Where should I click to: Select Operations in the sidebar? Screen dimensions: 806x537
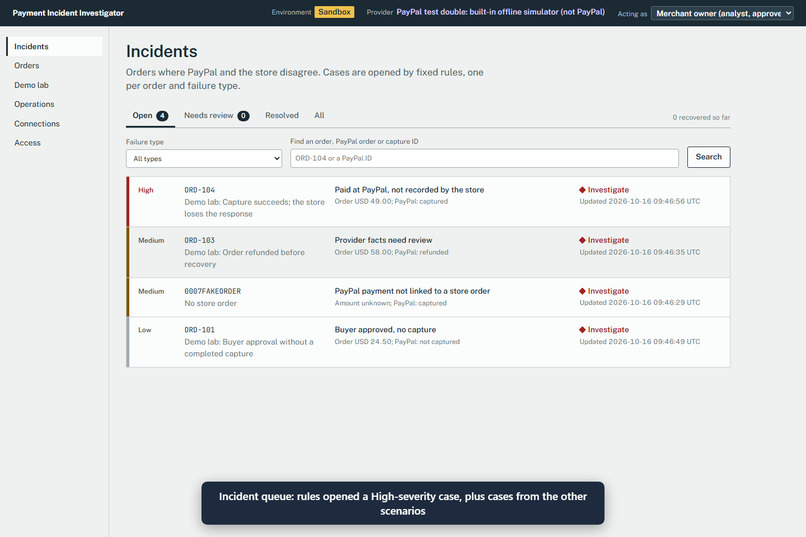click(34, 104)
